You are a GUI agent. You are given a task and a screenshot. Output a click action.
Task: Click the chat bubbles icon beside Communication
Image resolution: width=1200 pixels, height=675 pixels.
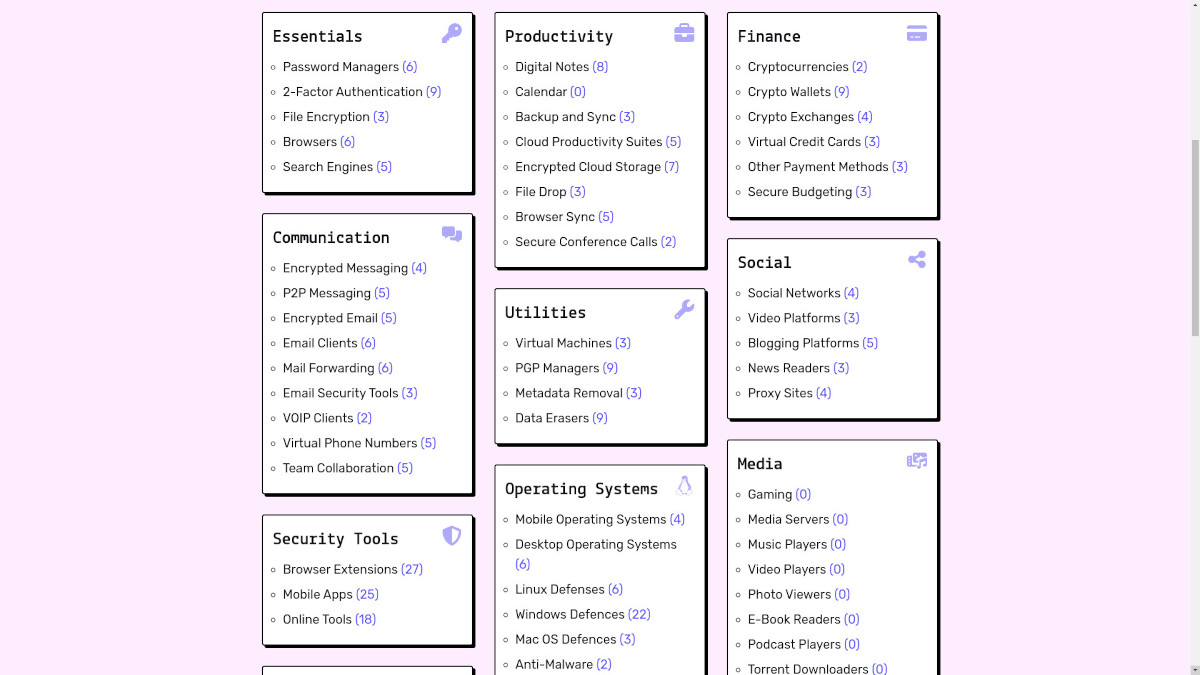tap(452, 235)
